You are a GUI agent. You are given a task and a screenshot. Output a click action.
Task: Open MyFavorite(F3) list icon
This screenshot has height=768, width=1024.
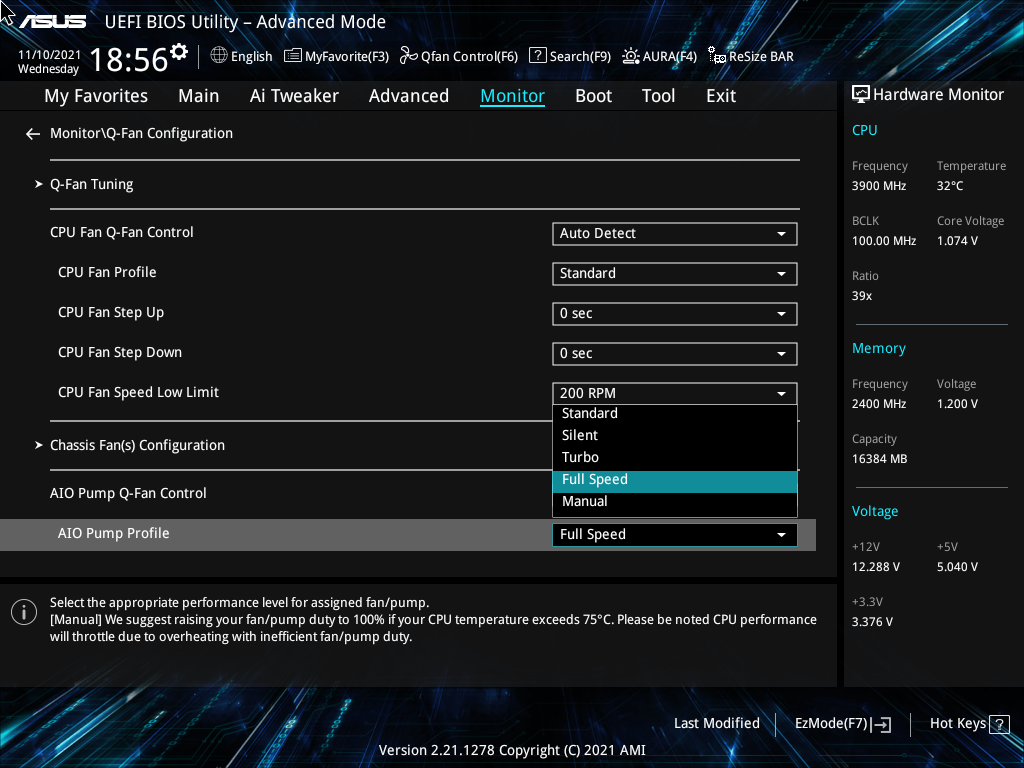click(x=293, y=56)
